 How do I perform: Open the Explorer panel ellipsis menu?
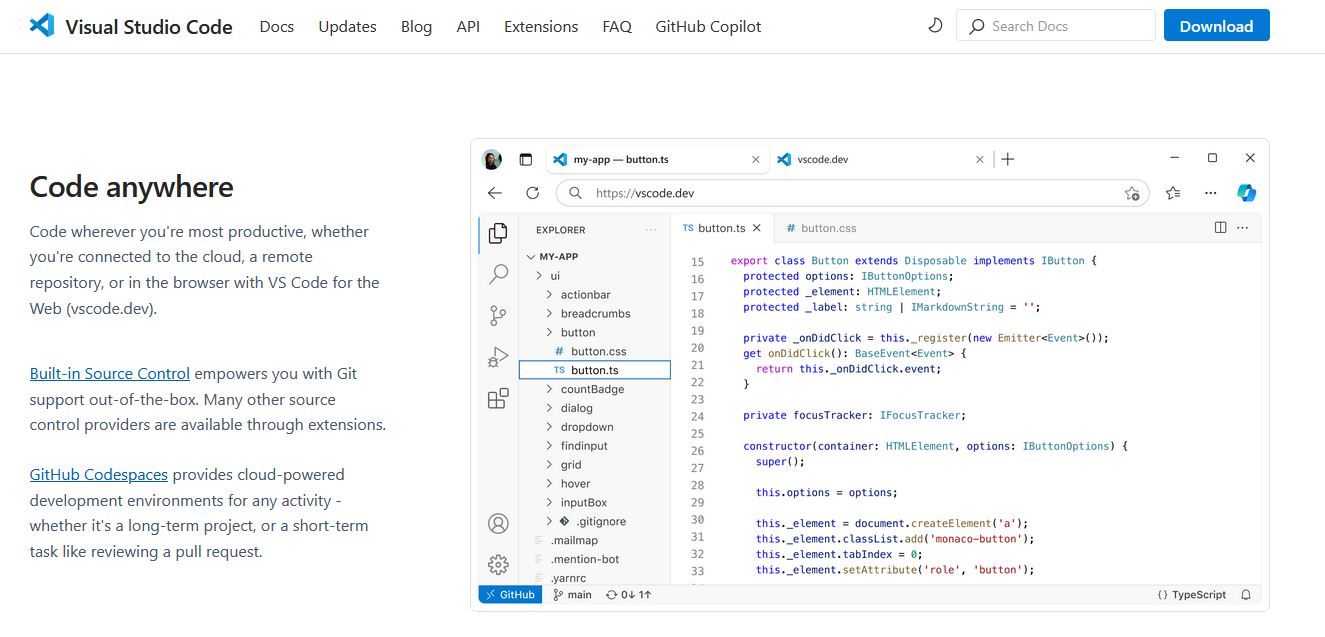(x=652, y=230)
